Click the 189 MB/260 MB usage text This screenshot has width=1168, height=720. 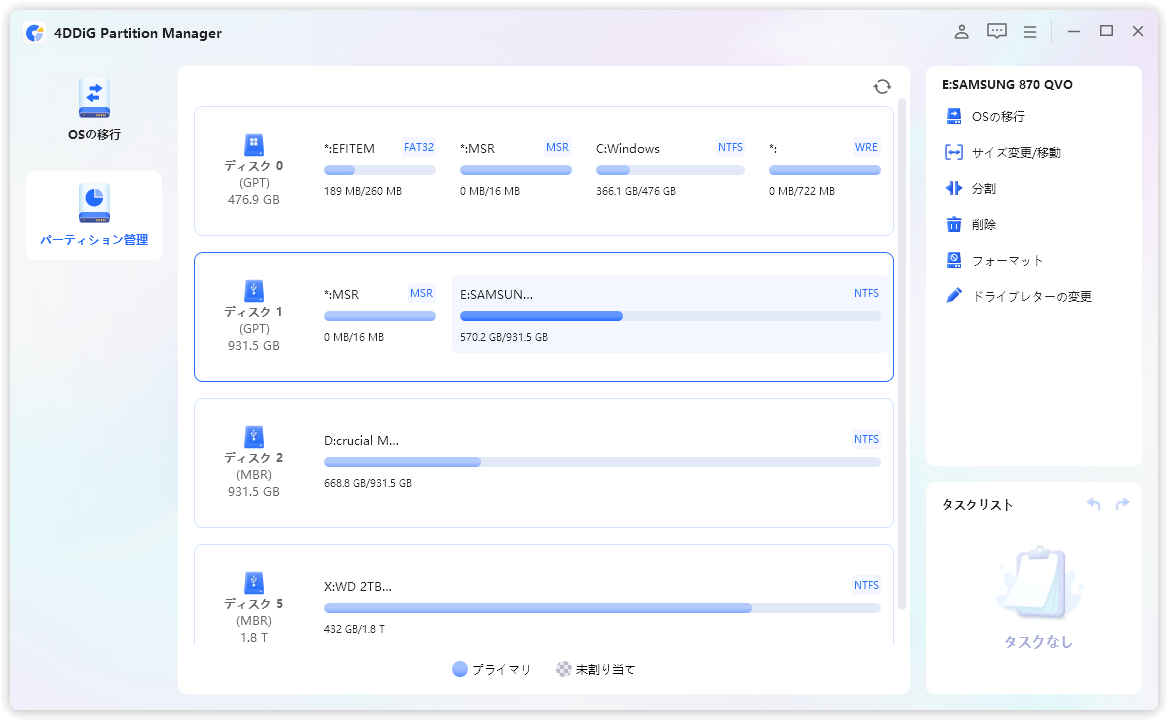[x=363, y=191]
